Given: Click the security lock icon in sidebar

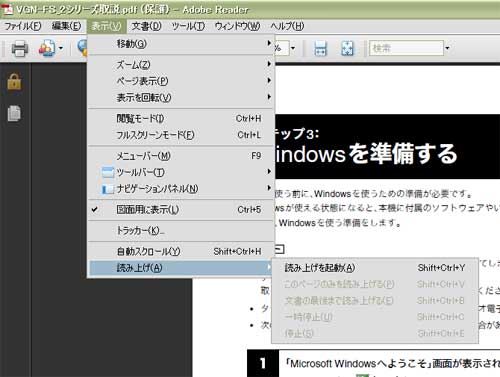Looking at the screenshot, I should tap(14, 82).
